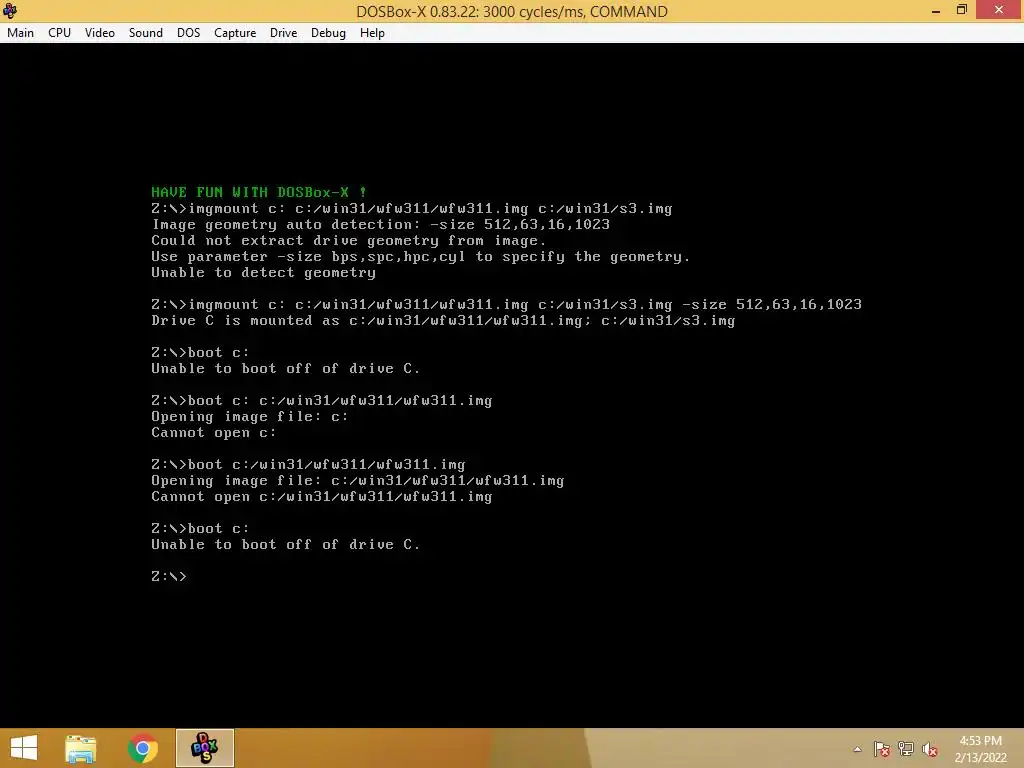The image size is (1024, 768).
Task: Open the Video menu
Action: (x=99, y=33)
